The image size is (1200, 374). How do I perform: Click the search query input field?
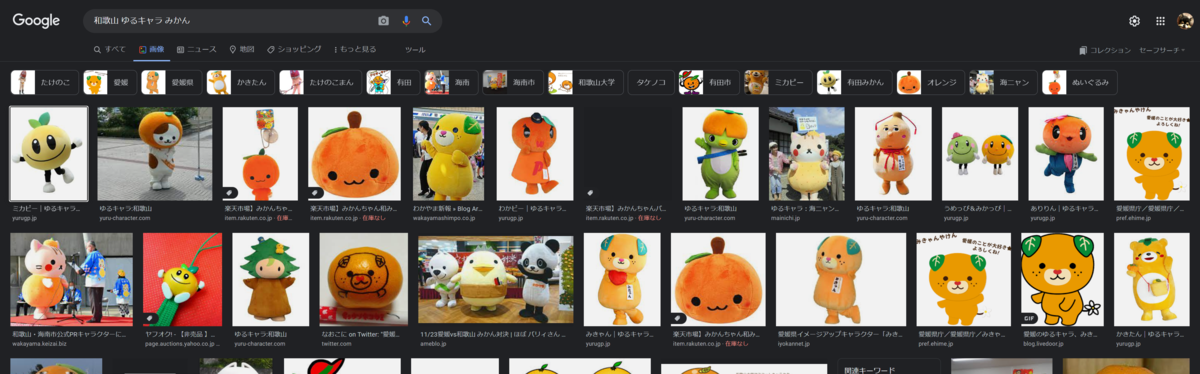click(230, 21)
